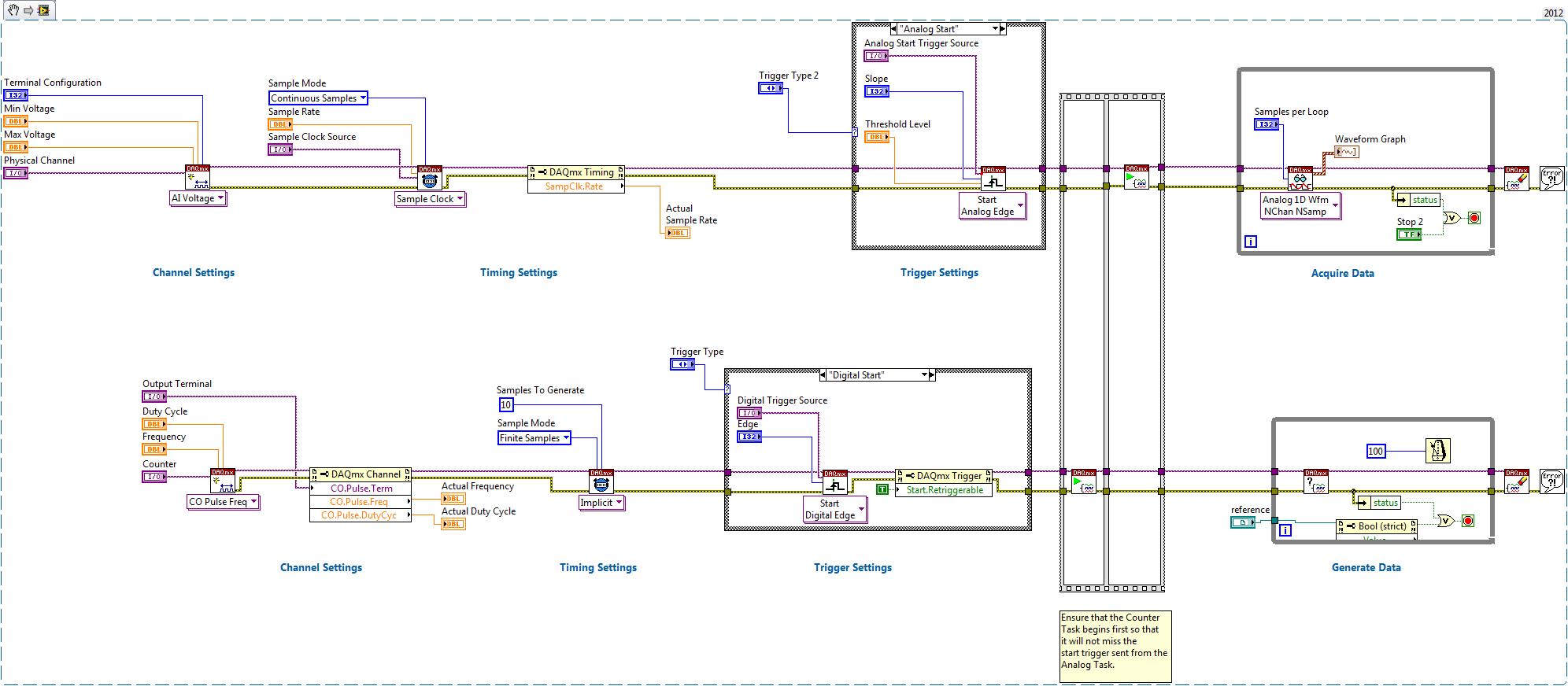Screen dimensions: 1568x686
Task: Click the Wait (ms) metronome icon
Action: tap(1438, 451)
